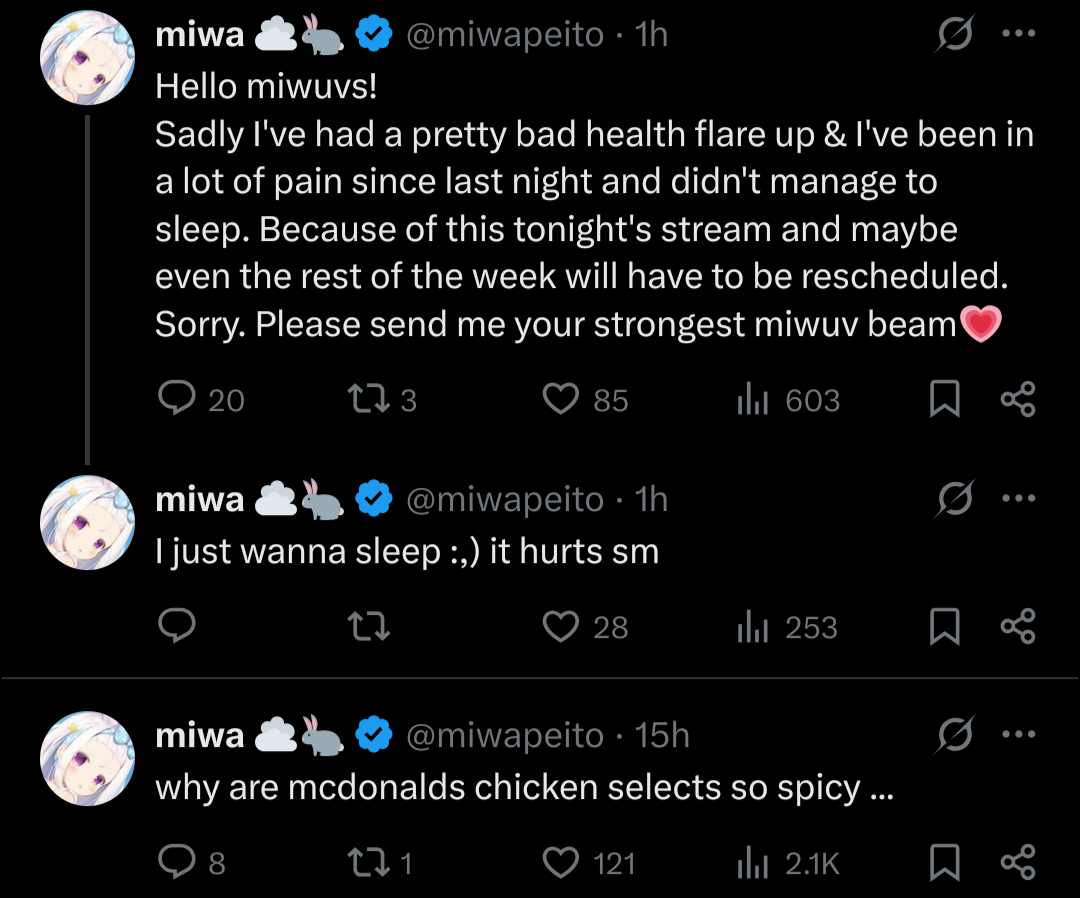The image size is (1080, 898).
Task: Retweet the health flare up tweet
Action: click(x=371, y=400)
